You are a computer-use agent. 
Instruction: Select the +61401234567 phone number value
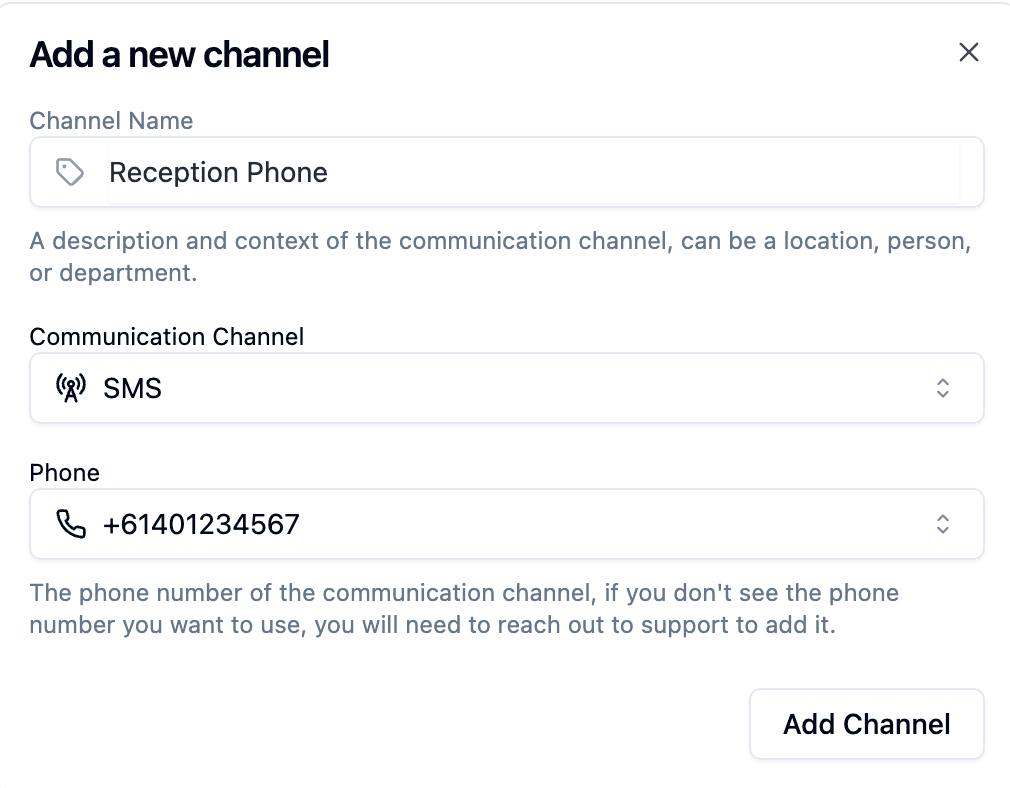[201, 524]
